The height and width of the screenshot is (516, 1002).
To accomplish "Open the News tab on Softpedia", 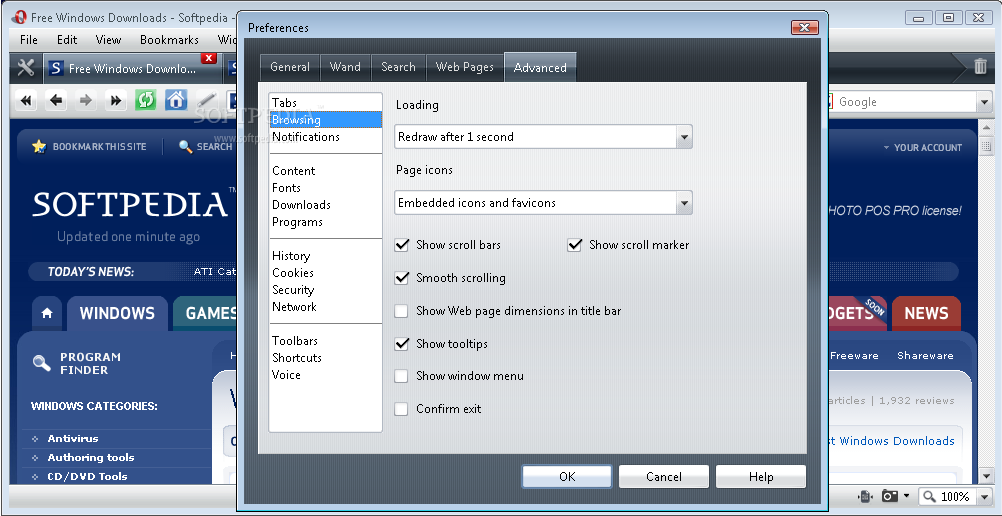I will (927, 313).
